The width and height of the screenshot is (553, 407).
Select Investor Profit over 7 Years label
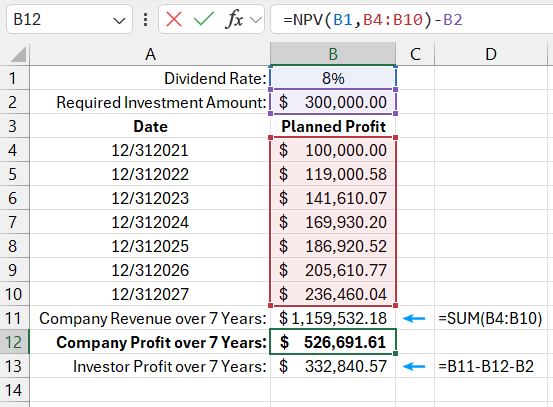[x=150, y=366]
